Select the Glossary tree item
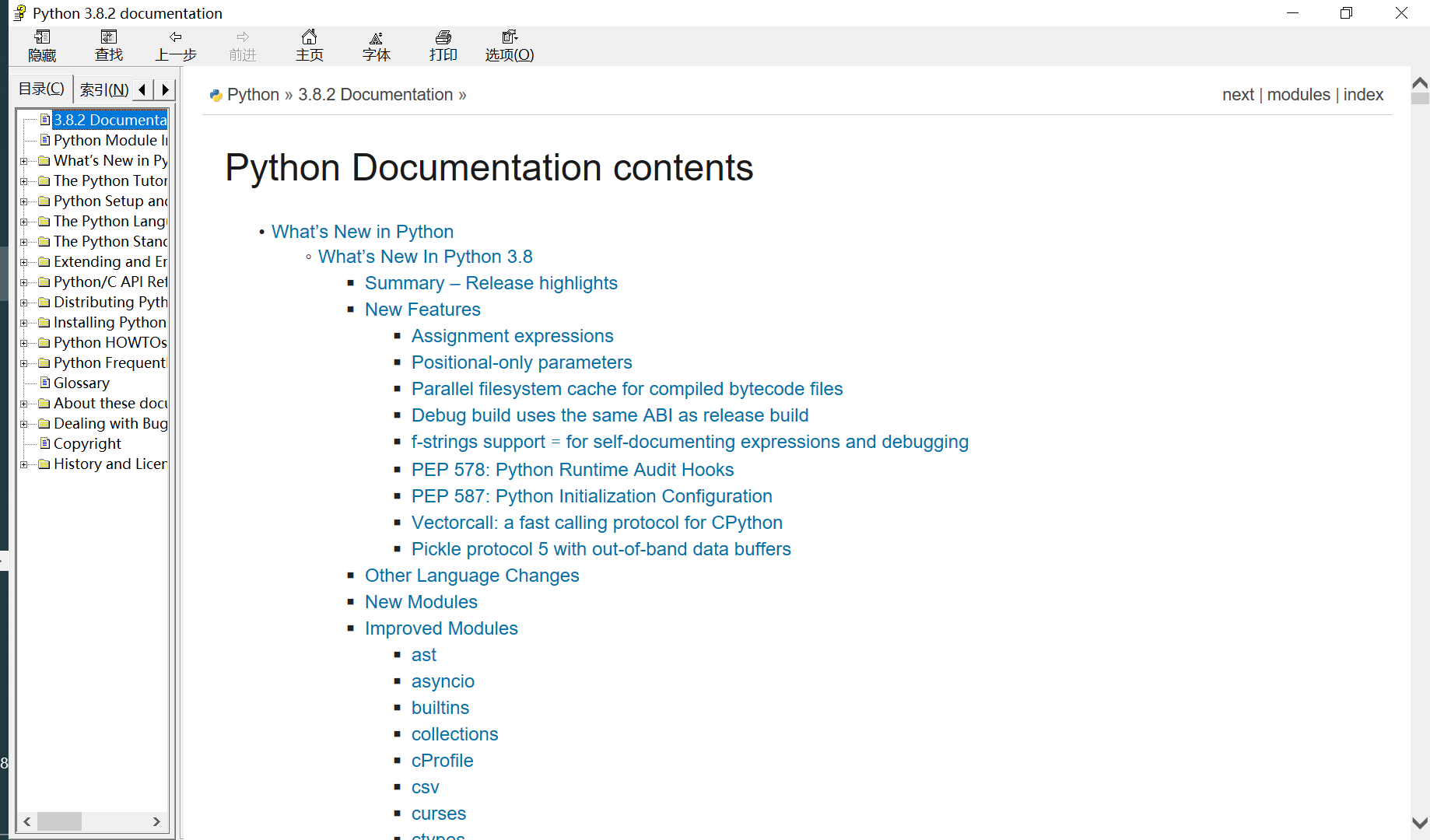 pyautogui.click(x=82, y=383)
